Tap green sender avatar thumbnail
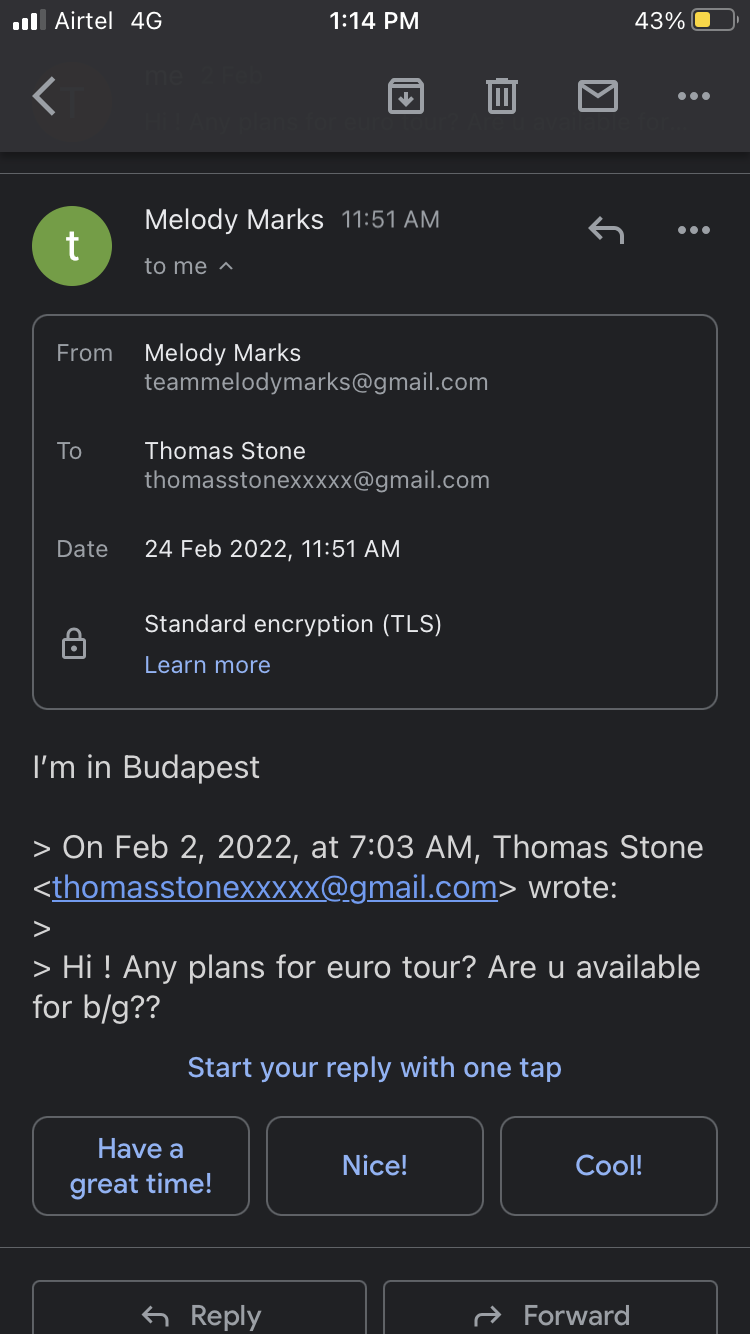 72,246
